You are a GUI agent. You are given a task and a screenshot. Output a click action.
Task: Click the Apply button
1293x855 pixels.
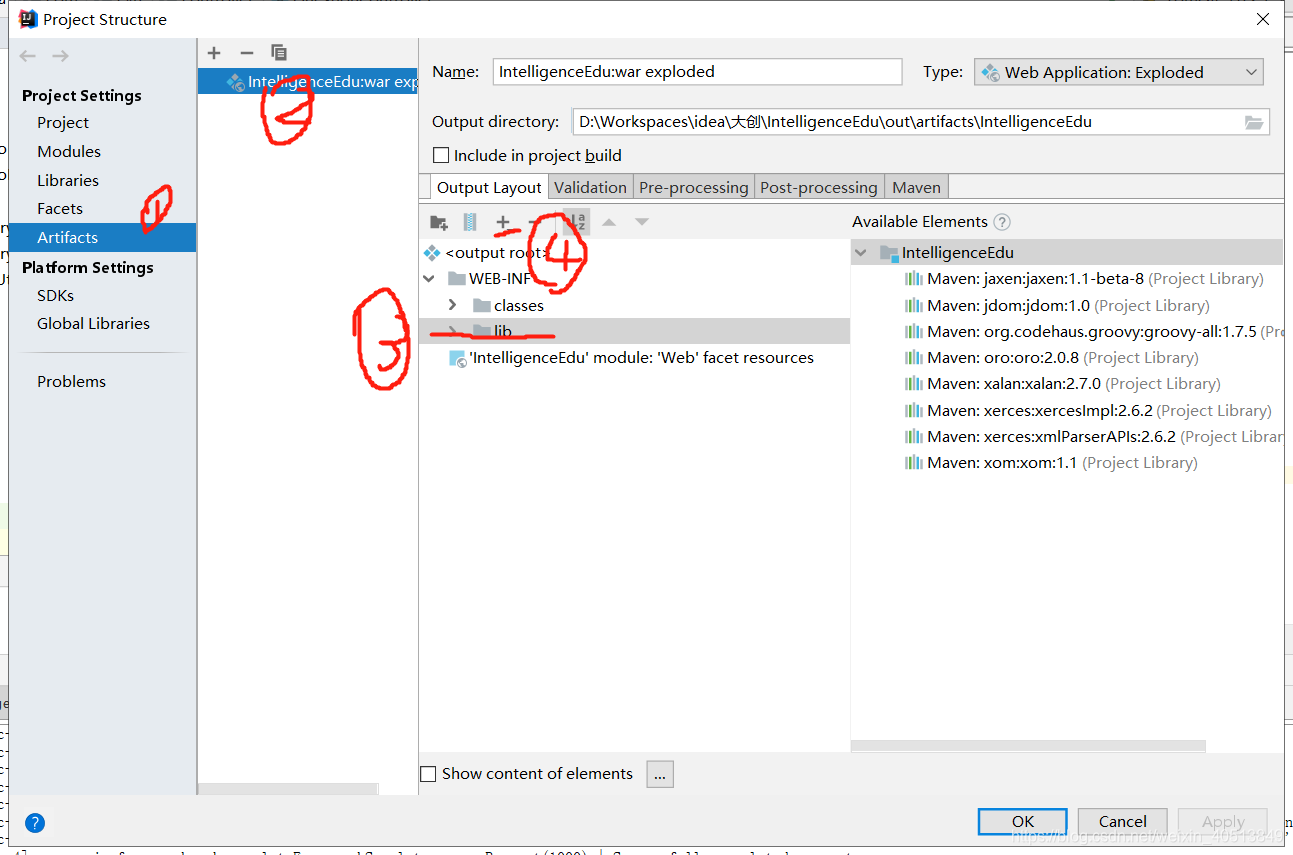[1223, 822]
